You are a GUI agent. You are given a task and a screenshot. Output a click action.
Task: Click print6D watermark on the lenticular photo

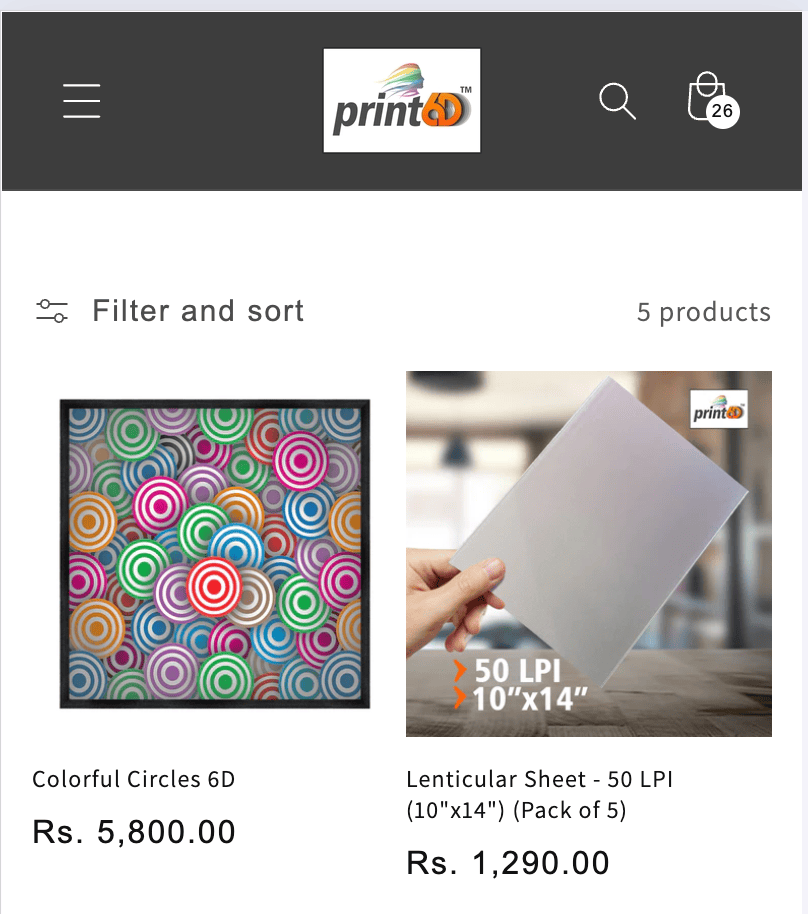[719, 410]
